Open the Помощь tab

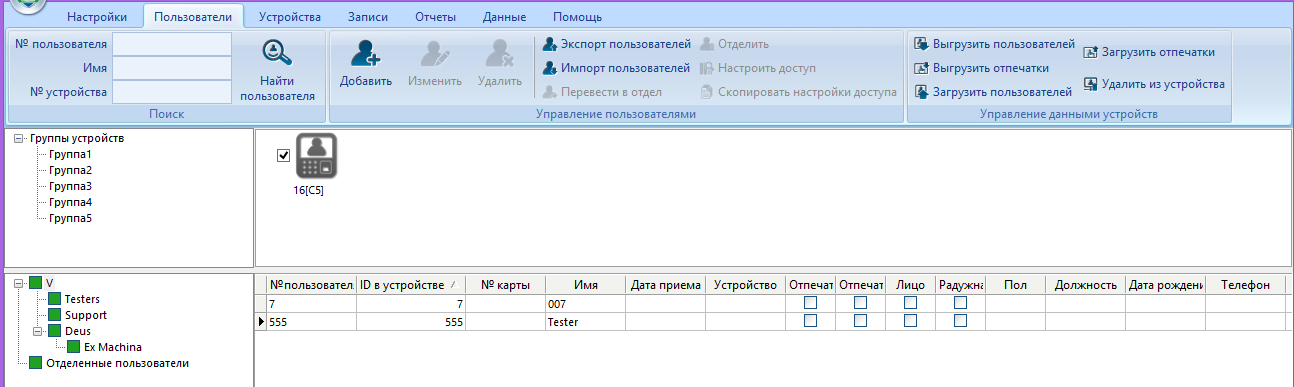pos(578,17)
